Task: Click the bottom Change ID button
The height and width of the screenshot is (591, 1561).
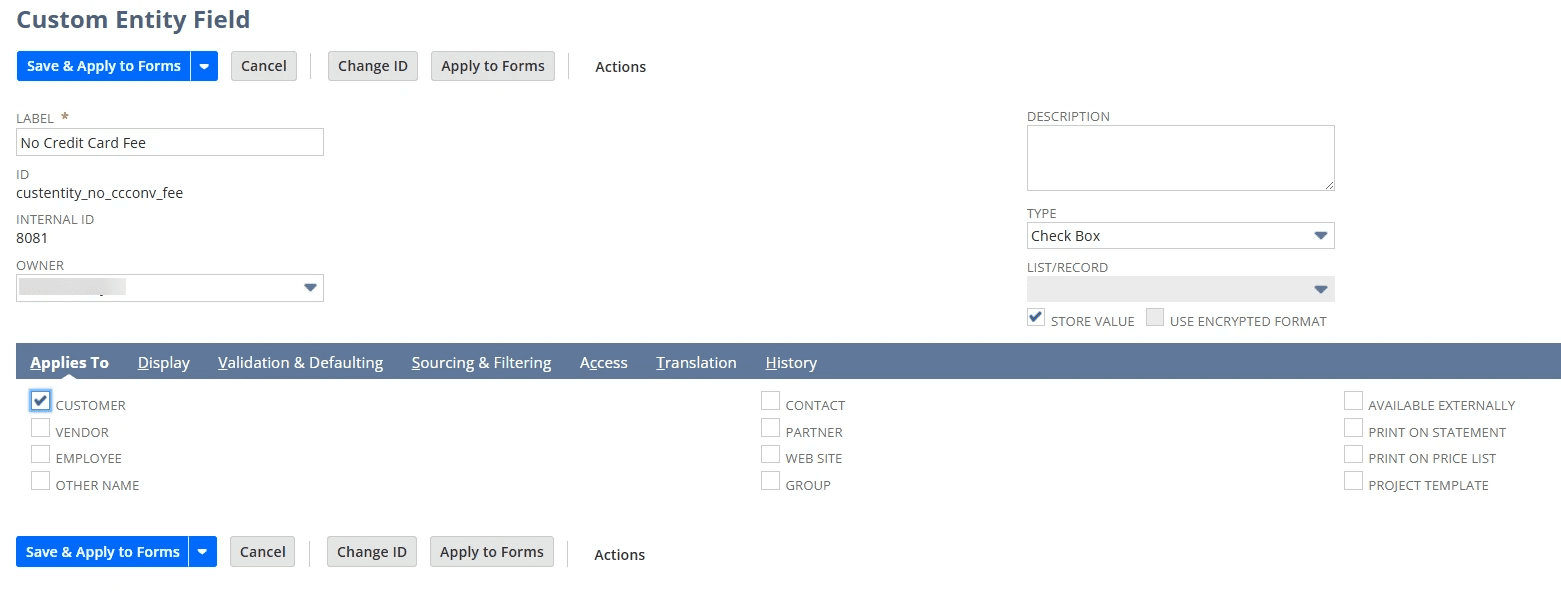Action: [x=372, y=552]
